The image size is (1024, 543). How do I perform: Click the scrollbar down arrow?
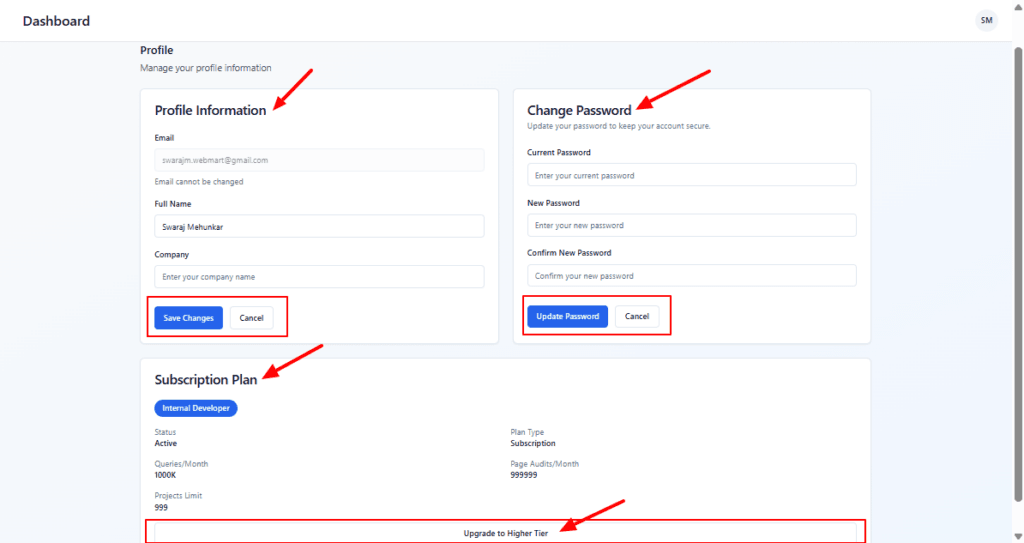(x=1017, y=536)
